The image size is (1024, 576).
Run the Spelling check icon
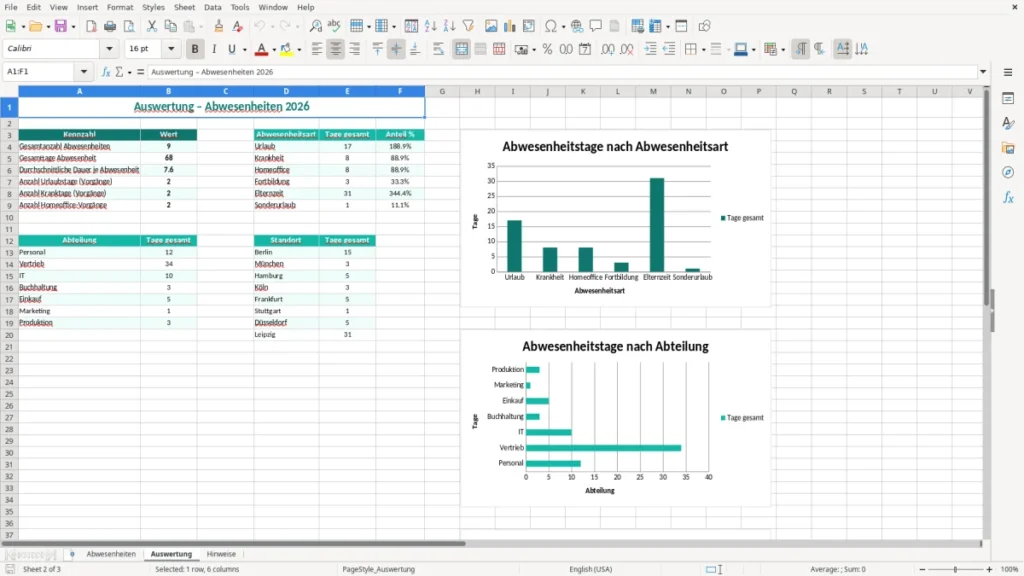tap(334, 26)
